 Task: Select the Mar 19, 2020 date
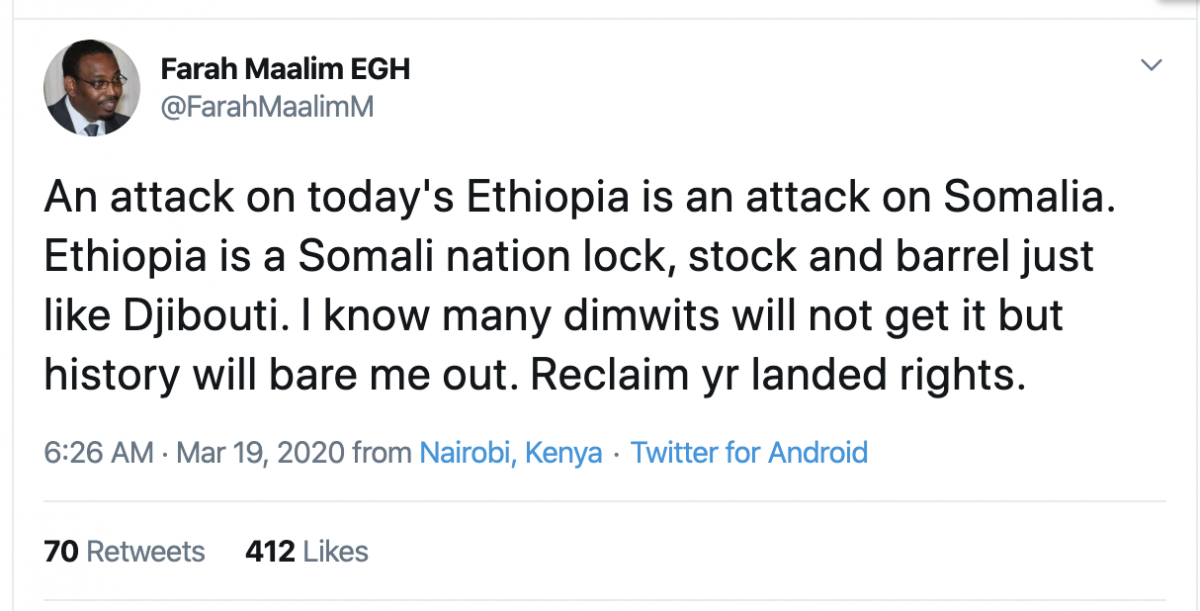pos(260,452)
